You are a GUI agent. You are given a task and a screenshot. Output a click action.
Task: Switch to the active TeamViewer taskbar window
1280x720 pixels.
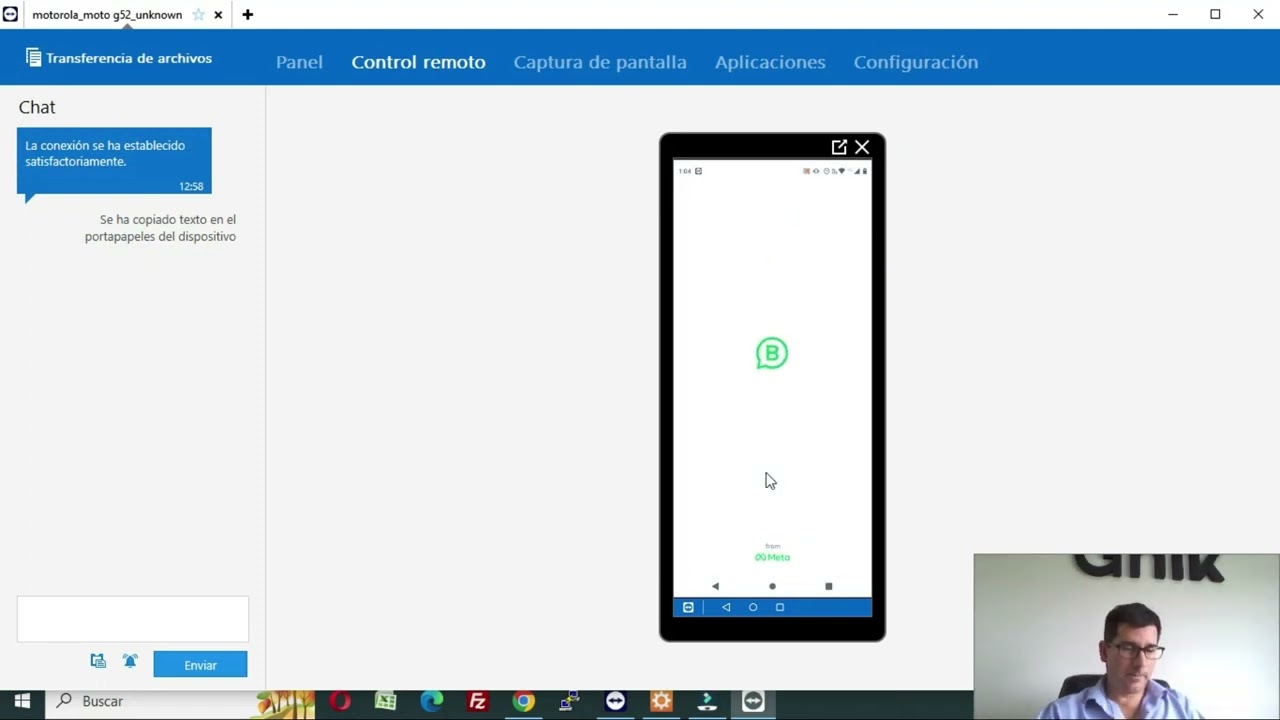coord(754,702)
